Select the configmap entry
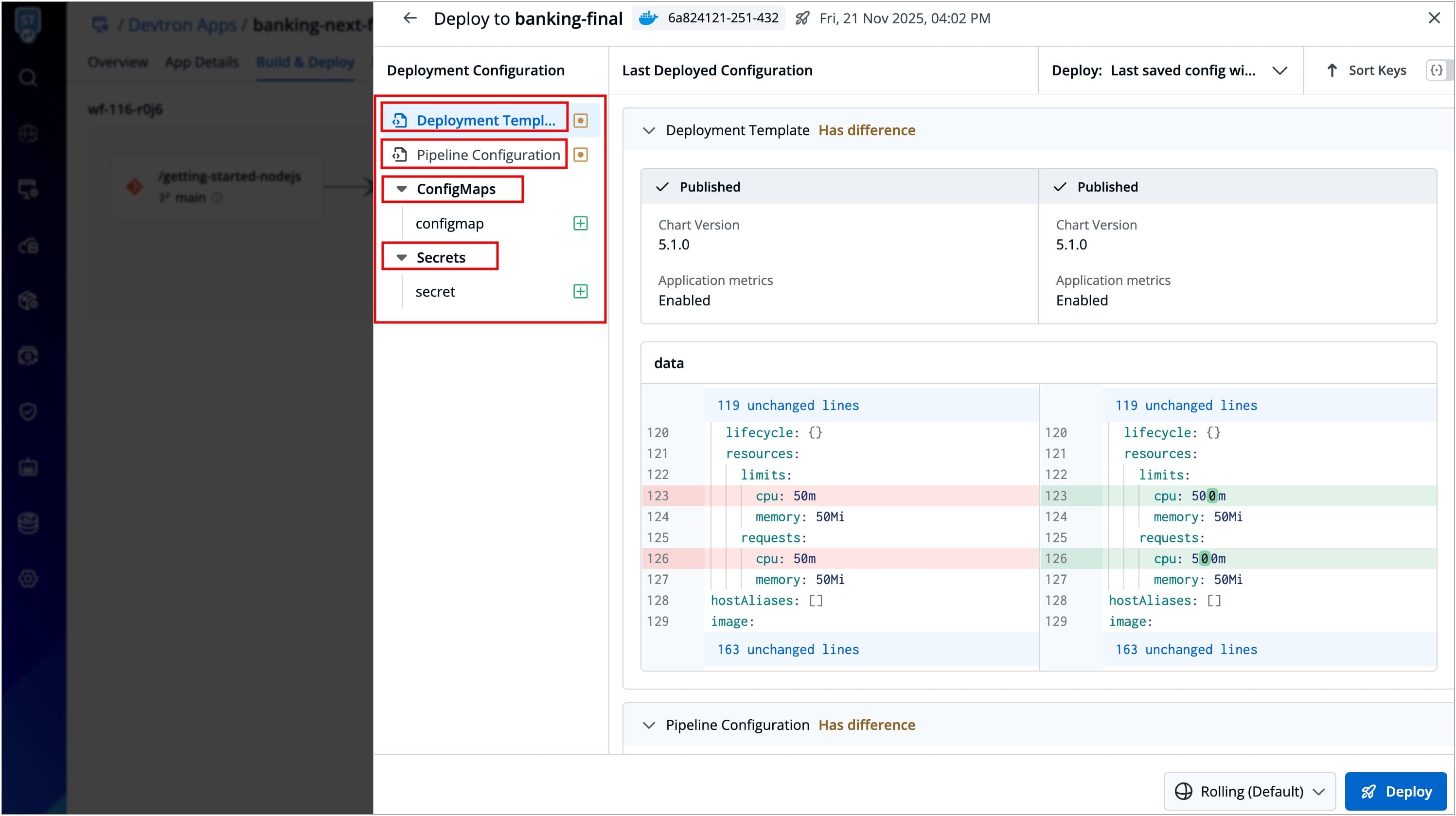 tap(449, 224)
